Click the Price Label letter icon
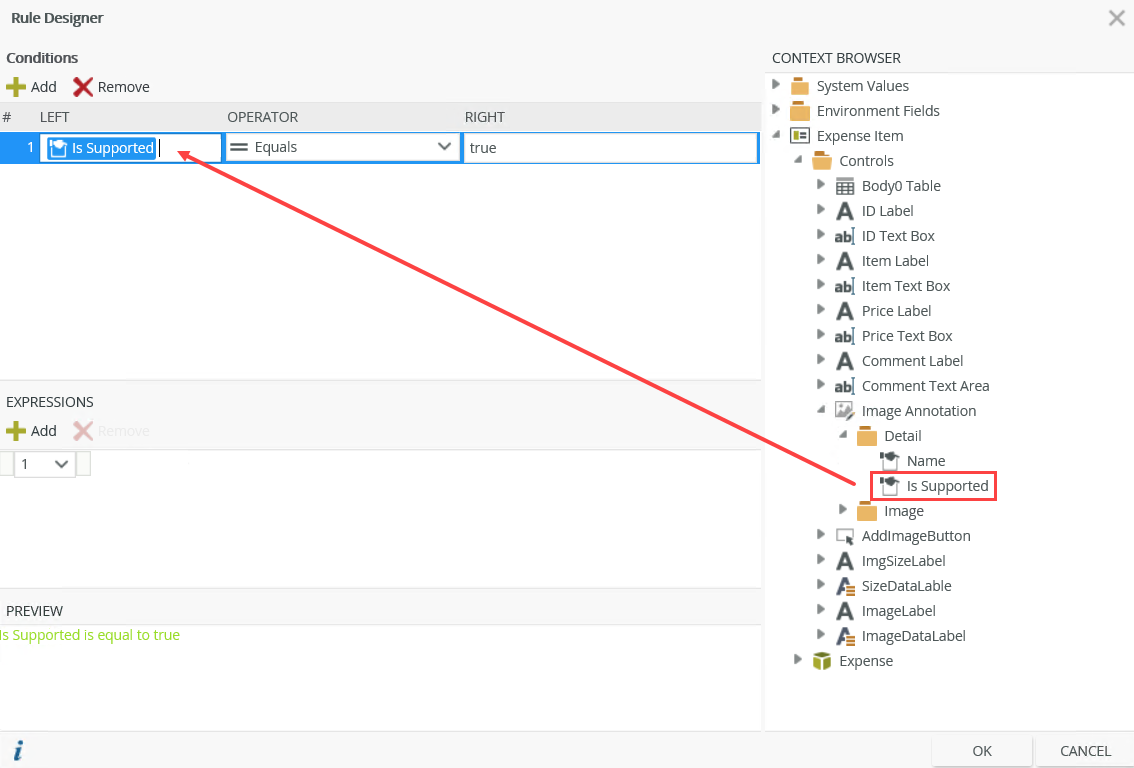Viewport: 1134px width, 768px height. point(844,311)
